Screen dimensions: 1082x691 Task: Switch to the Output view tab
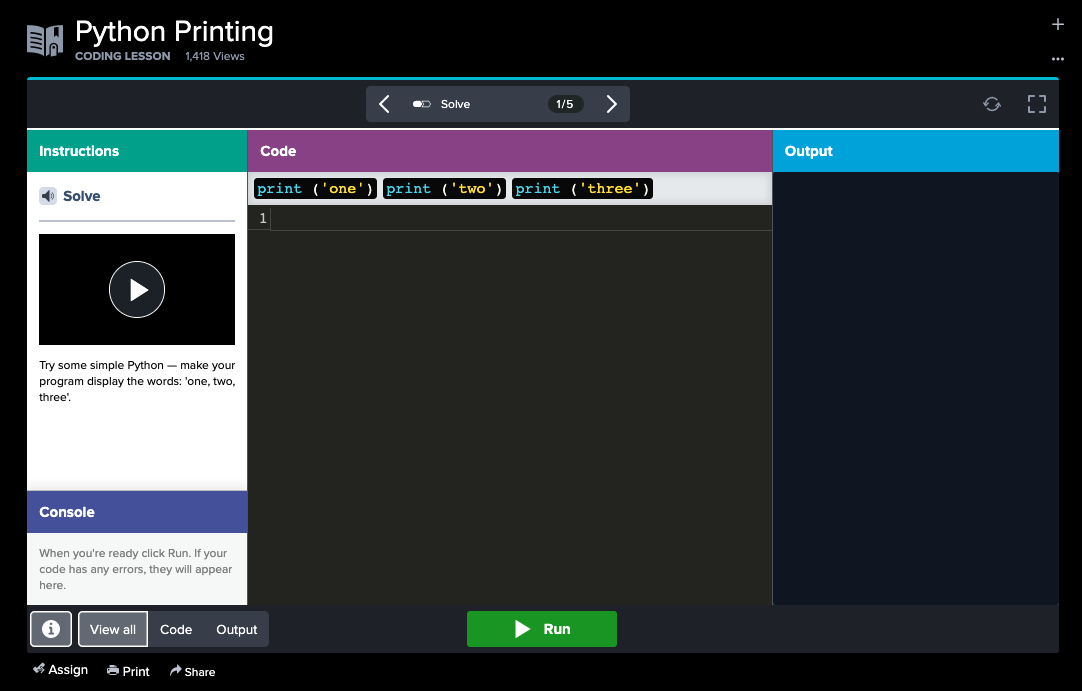pos(237,629)
